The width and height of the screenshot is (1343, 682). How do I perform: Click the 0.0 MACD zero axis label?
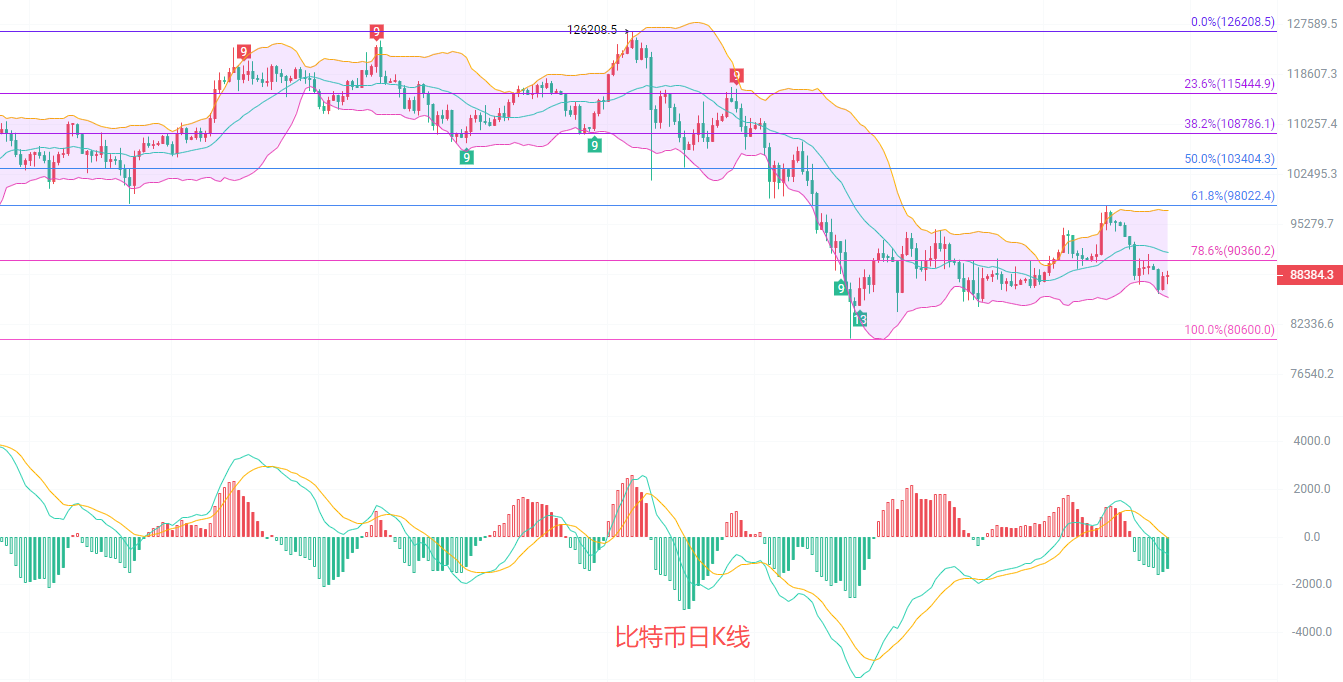click(x=1311, y=536)
